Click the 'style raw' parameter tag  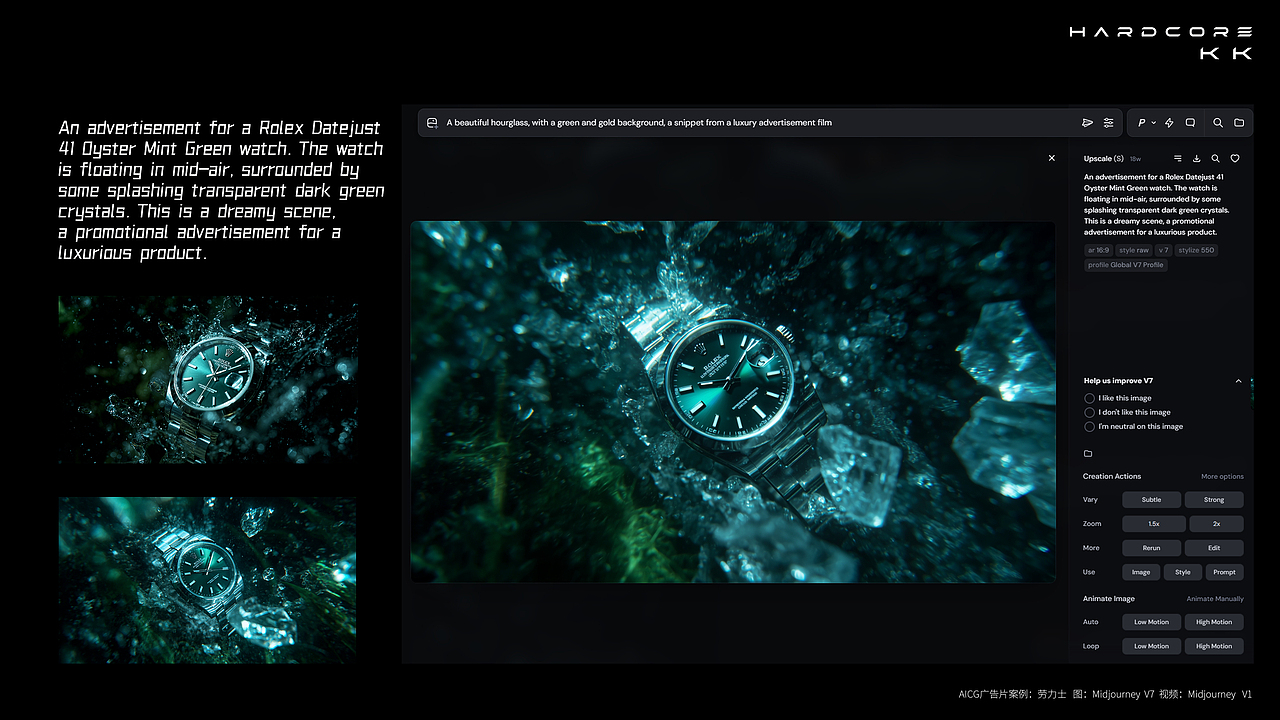[x=1134, y=250]
